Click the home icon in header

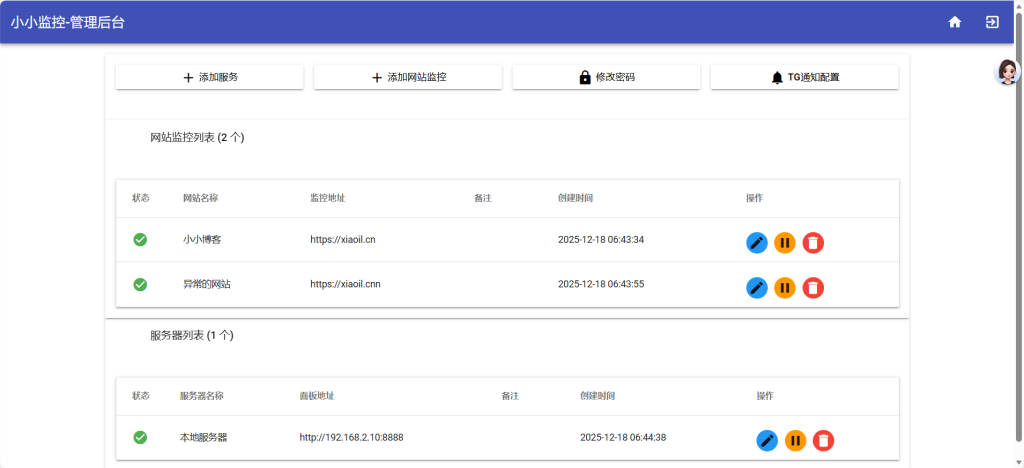pyautogui.click(x=955, y=22)
